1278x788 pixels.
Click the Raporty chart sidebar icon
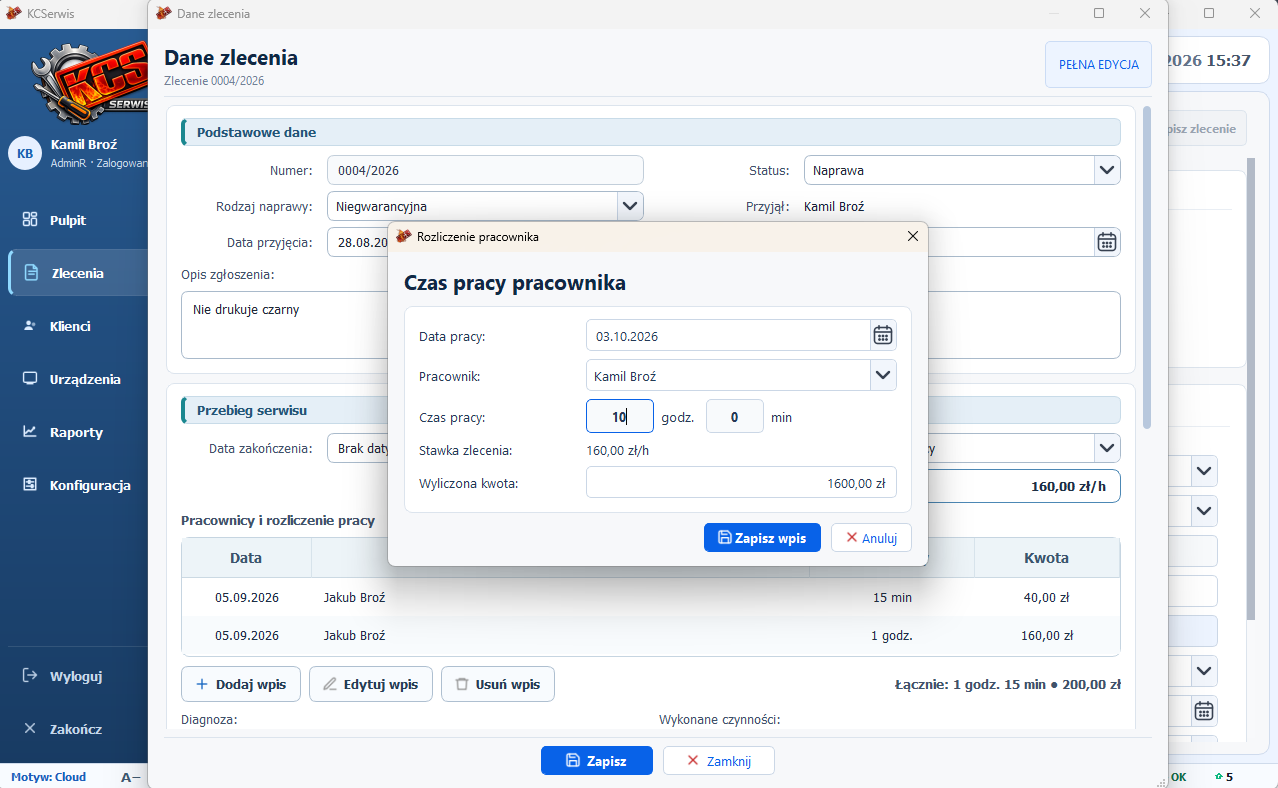[x=30, y=432]
